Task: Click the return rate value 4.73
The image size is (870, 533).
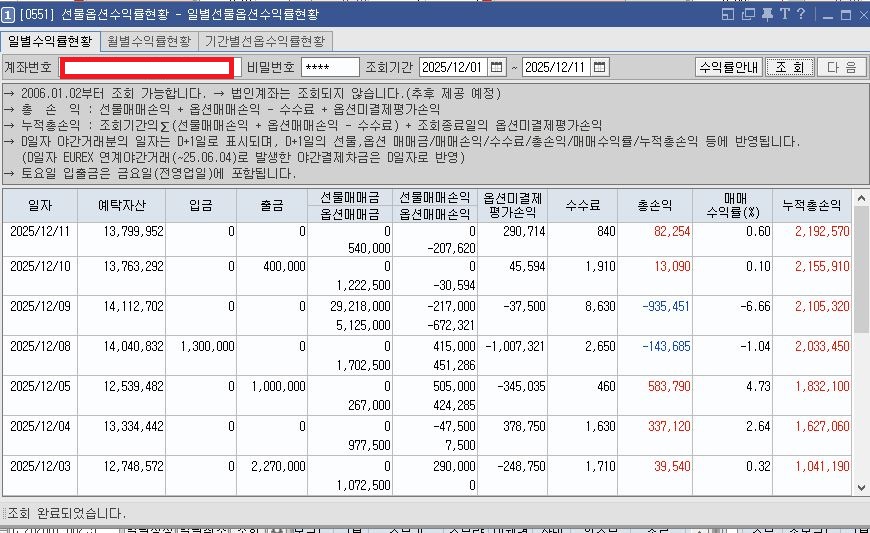Action: pos(758,386)
